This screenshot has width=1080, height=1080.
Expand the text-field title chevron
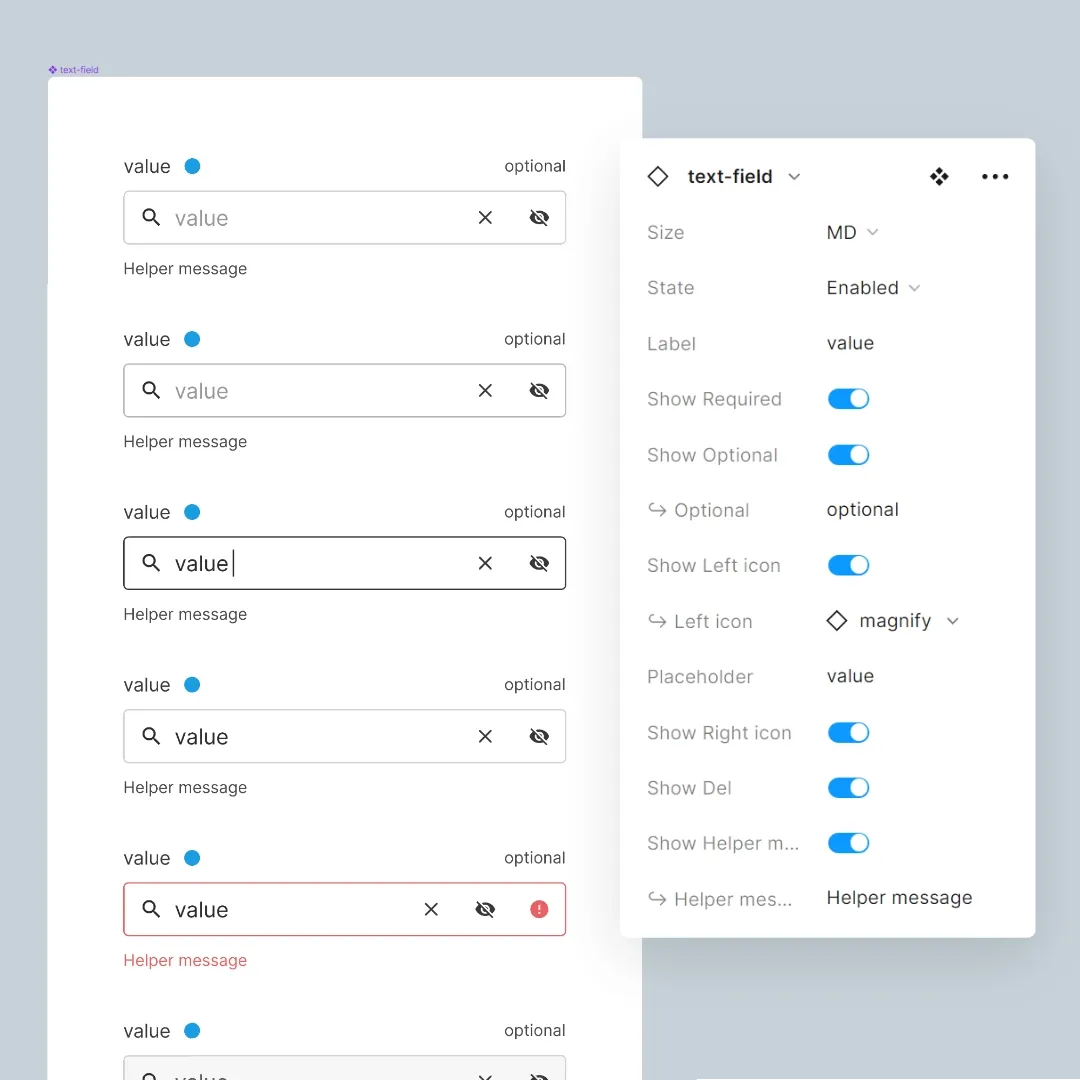pyautogui.click(x=794, y=177)
